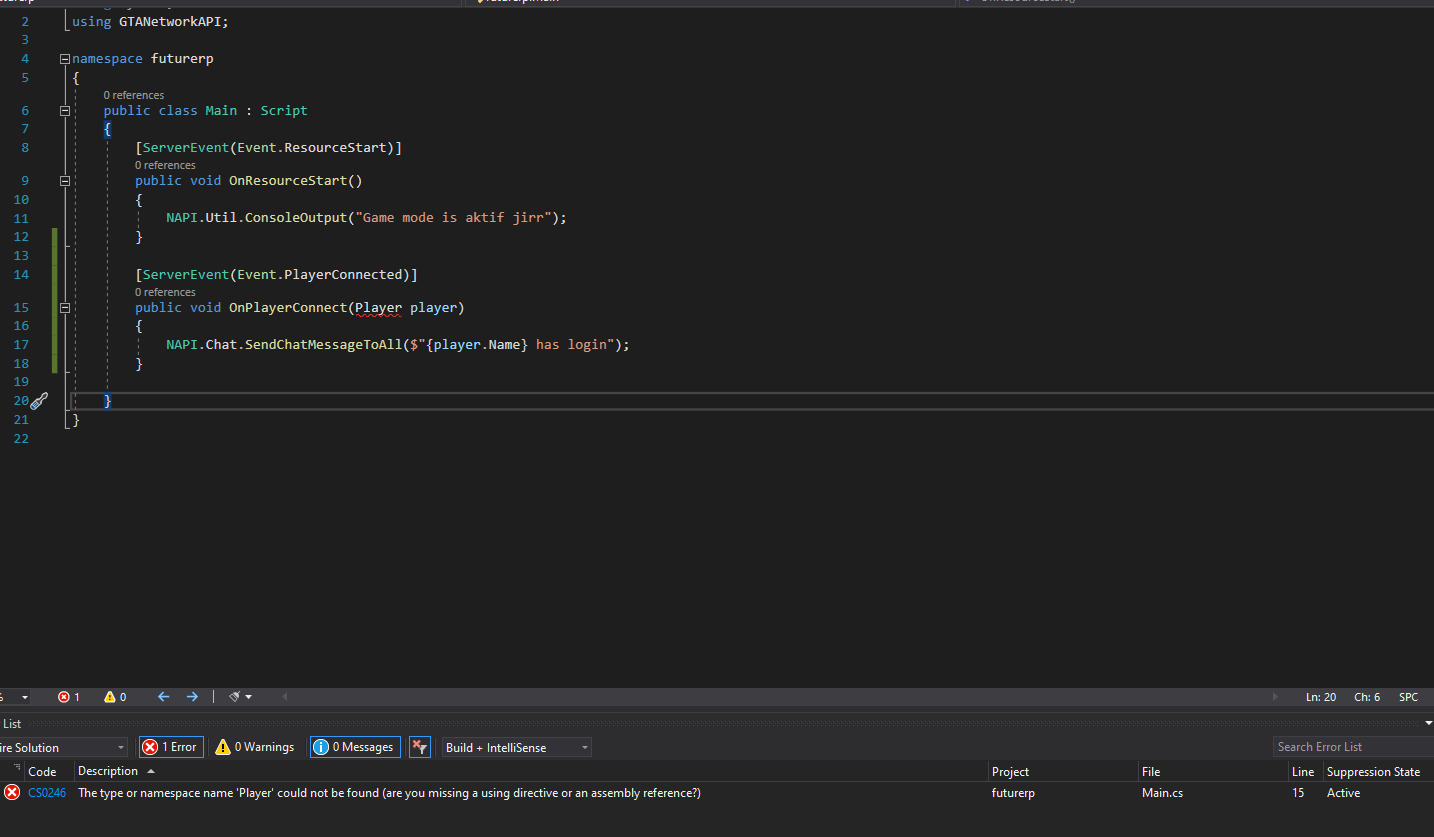Click the error count indicator in the editor toolbar
1434x837 pixels.
pyautogui.click(x=67, y=696)
